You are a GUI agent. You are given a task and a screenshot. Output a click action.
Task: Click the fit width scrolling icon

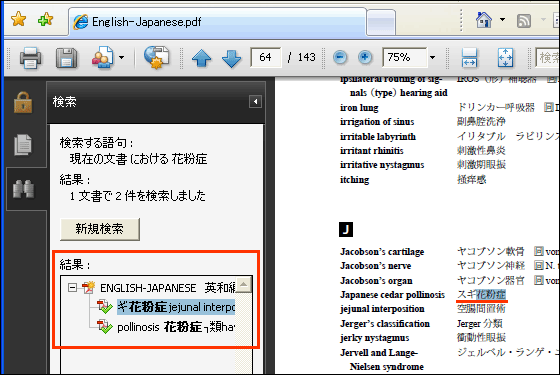469,58
